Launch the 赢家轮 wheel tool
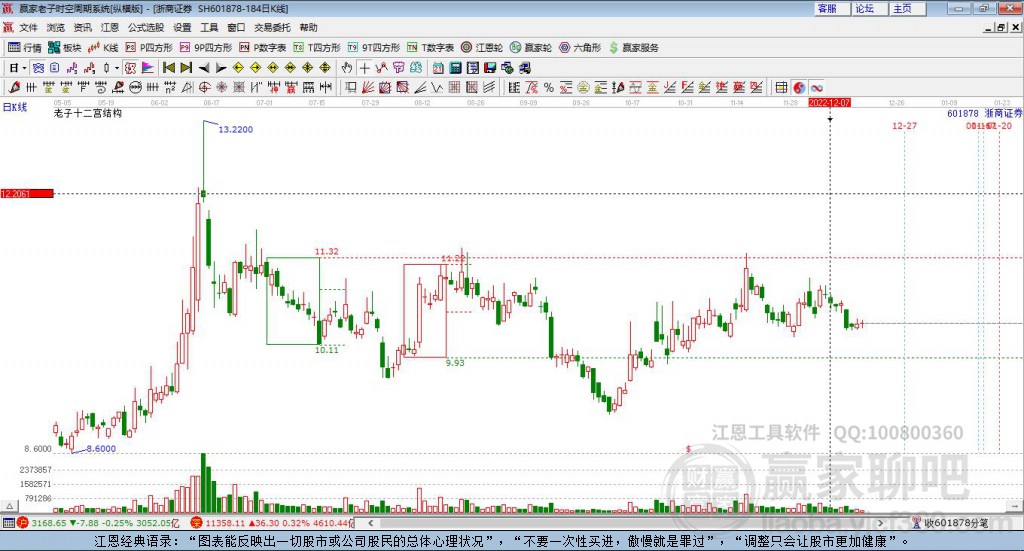Screen dimensions: 1024x551 pos(531,48)
